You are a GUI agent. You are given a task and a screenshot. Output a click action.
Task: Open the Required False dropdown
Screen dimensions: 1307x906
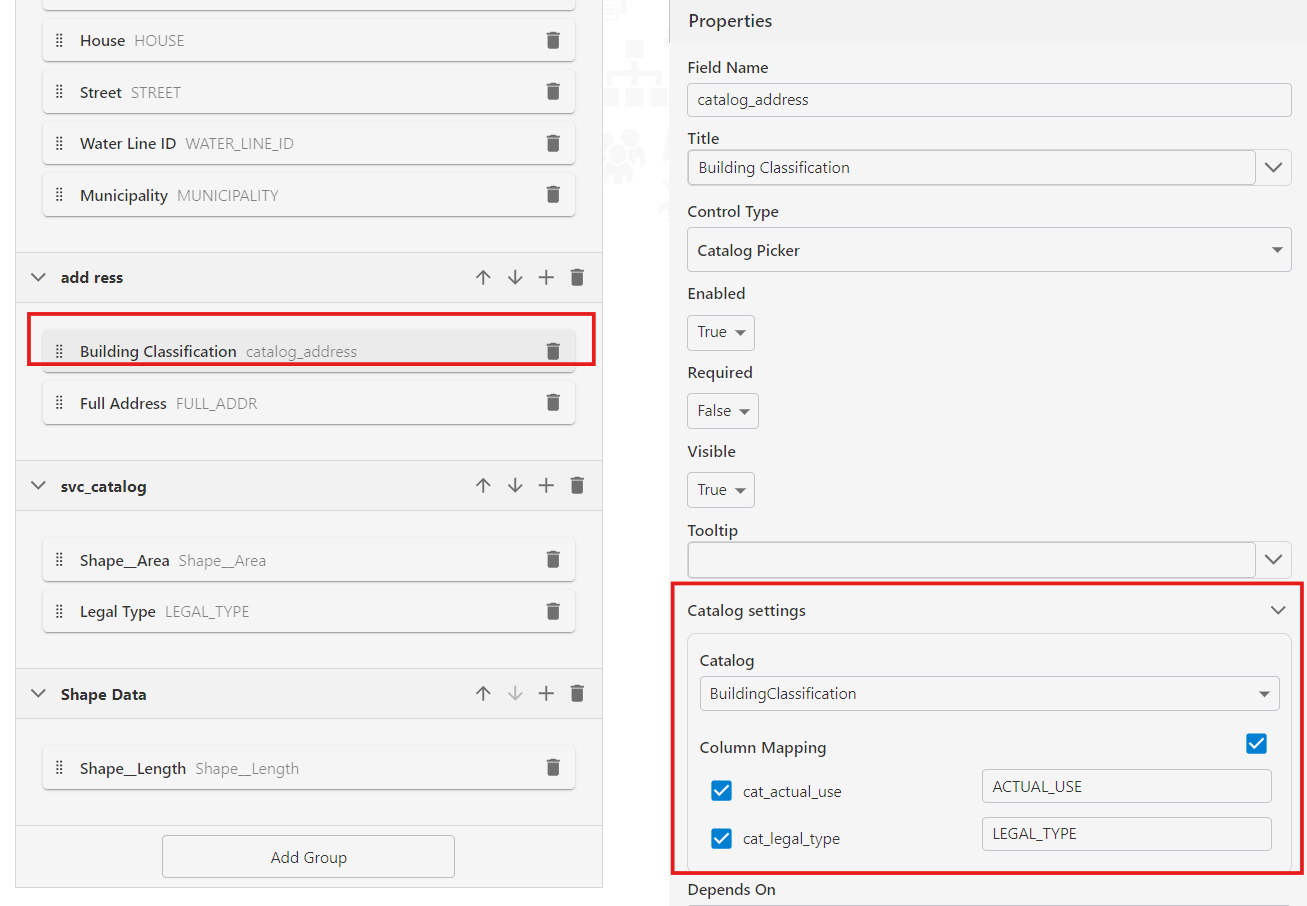(722, 411)
